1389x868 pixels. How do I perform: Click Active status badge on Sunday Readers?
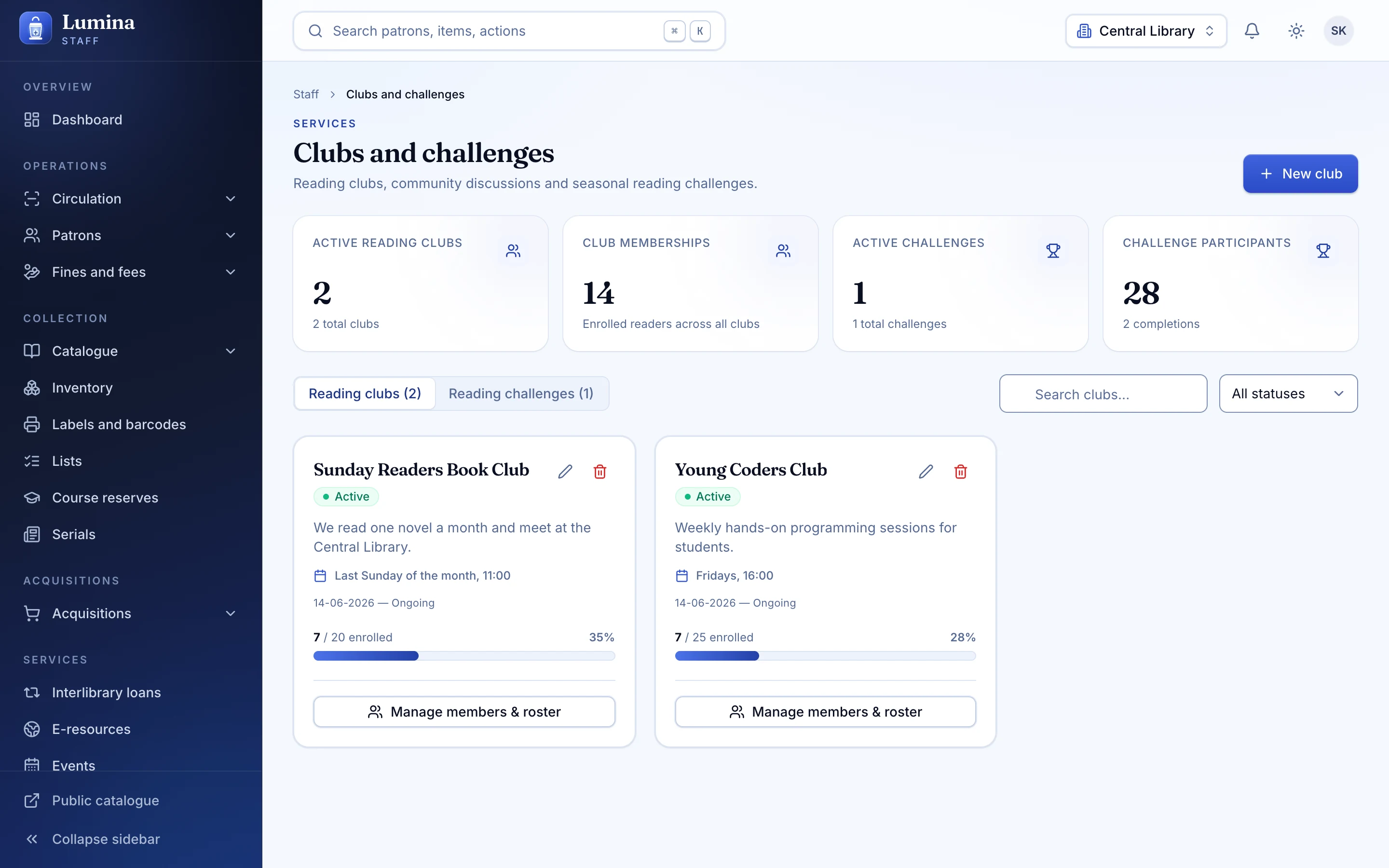tap(346, 497)
